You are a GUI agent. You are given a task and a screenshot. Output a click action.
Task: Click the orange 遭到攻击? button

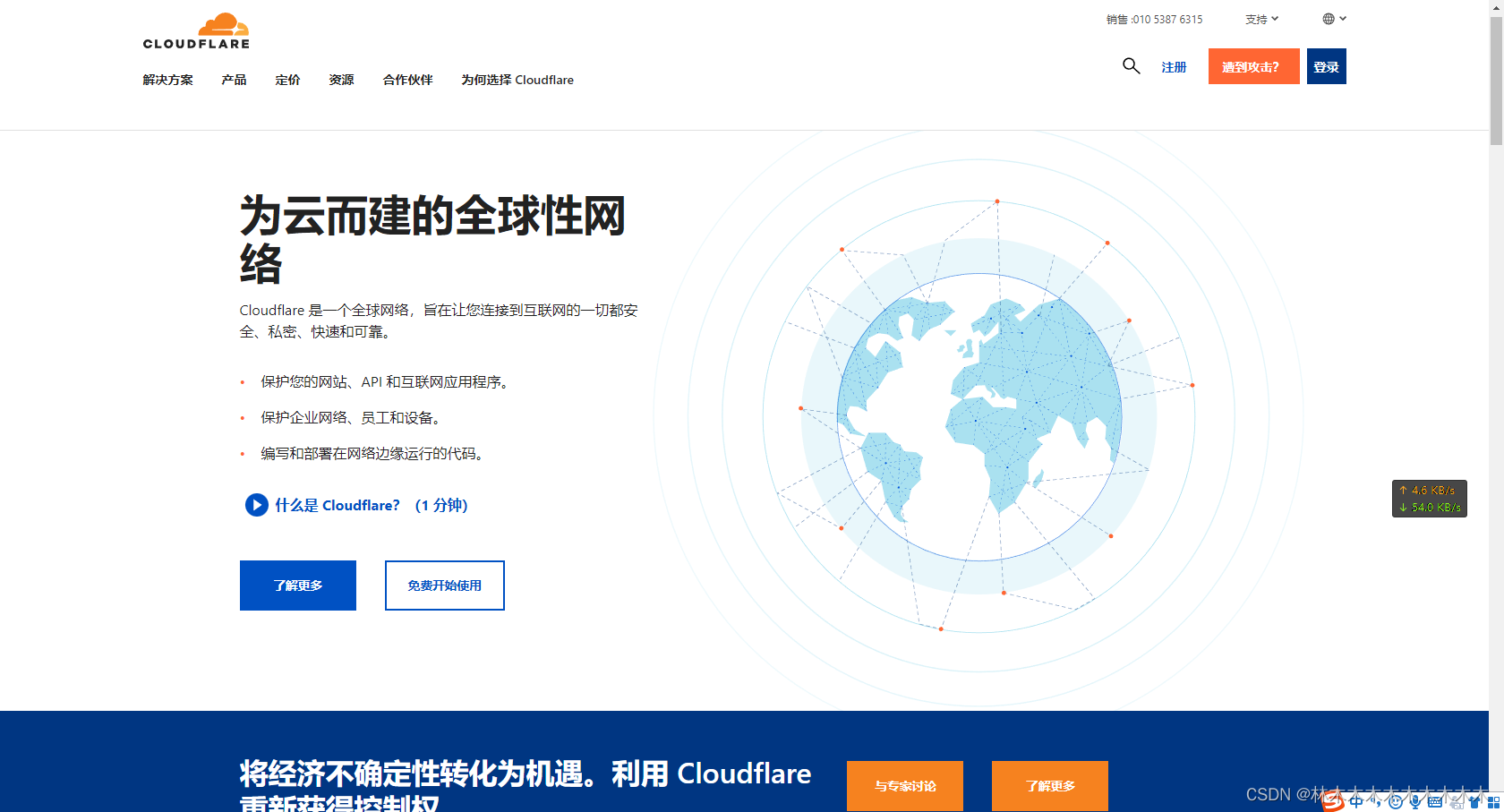pyautogui.click(x=1253, y=66)
